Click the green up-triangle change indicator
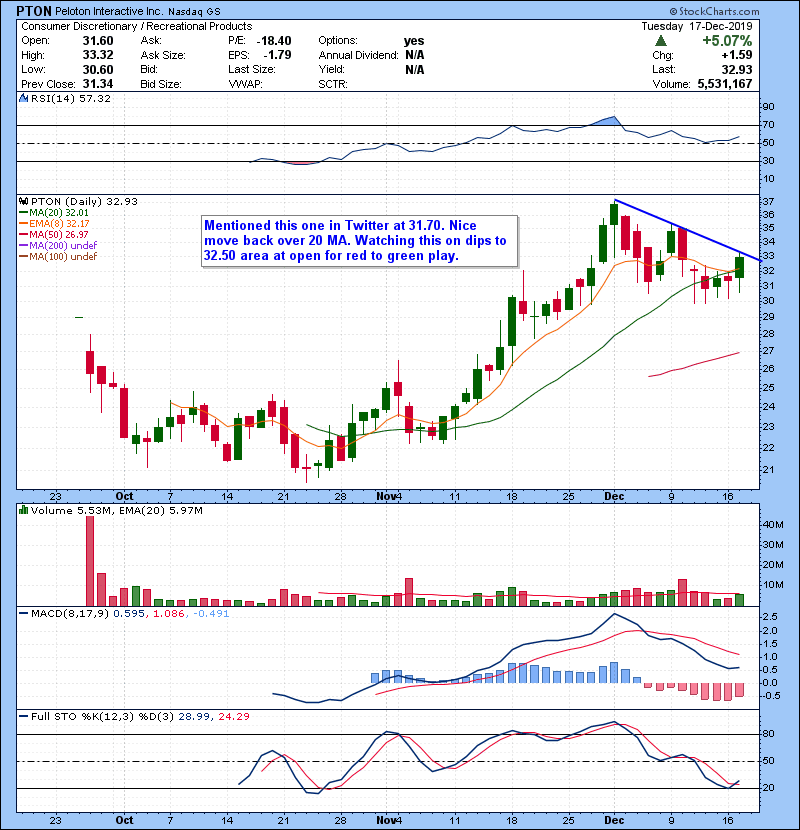 click(x=660, y=41)
